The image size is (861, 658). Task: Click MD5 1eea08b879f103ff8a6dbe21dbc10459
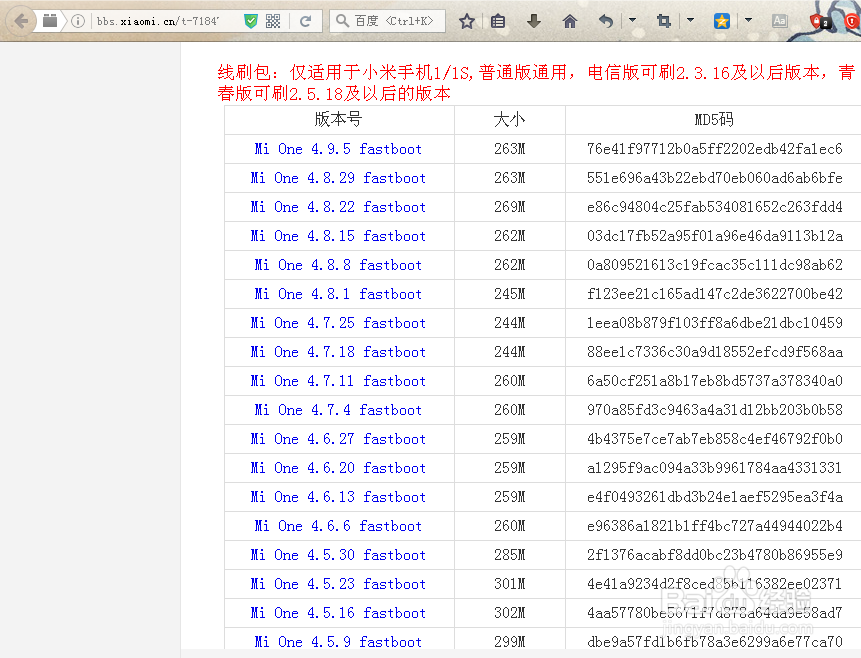point(714,323)
